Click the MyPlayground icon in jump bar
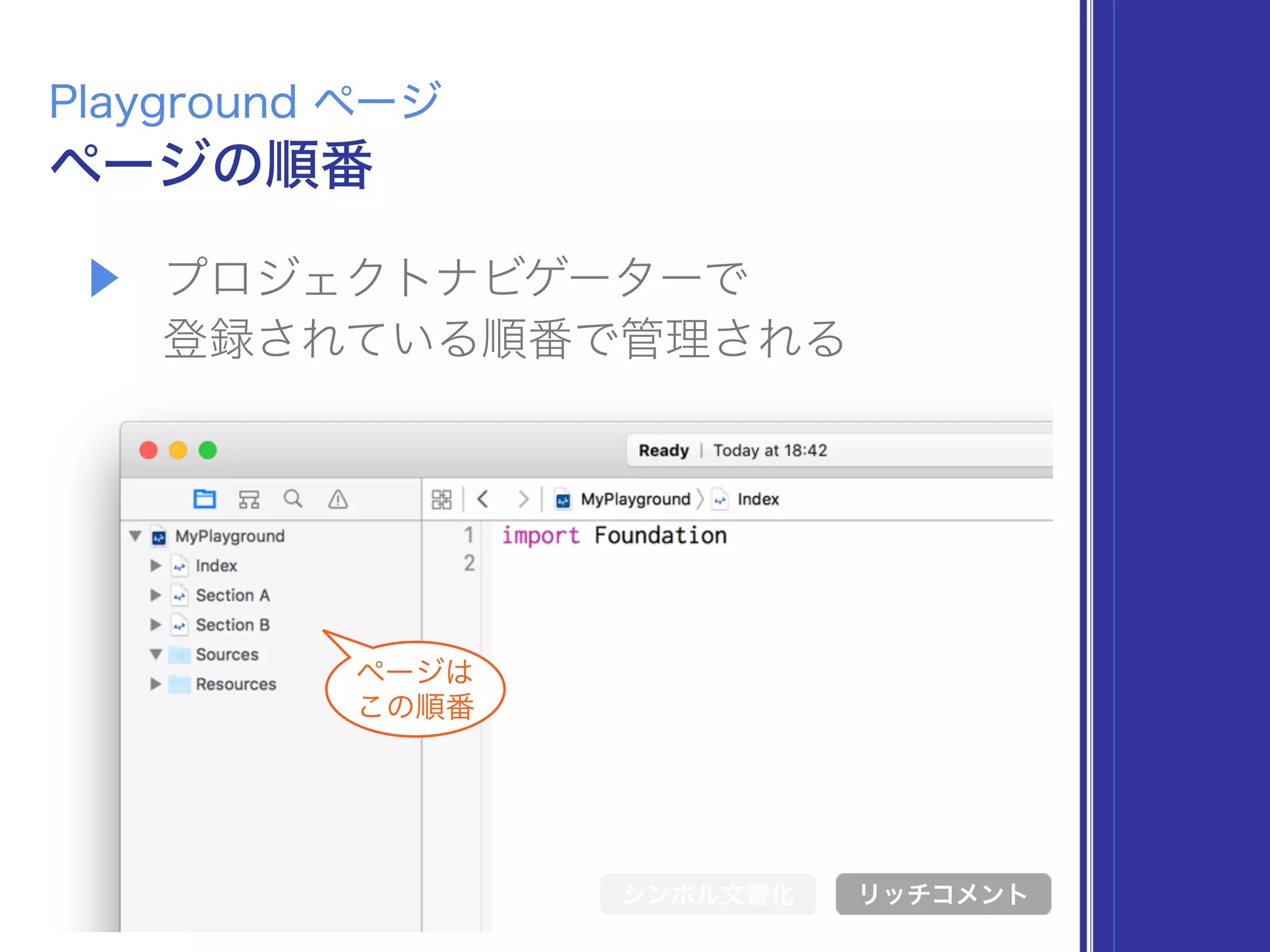1270x952 pixels. pyautogui.click(x=563, y=500)
